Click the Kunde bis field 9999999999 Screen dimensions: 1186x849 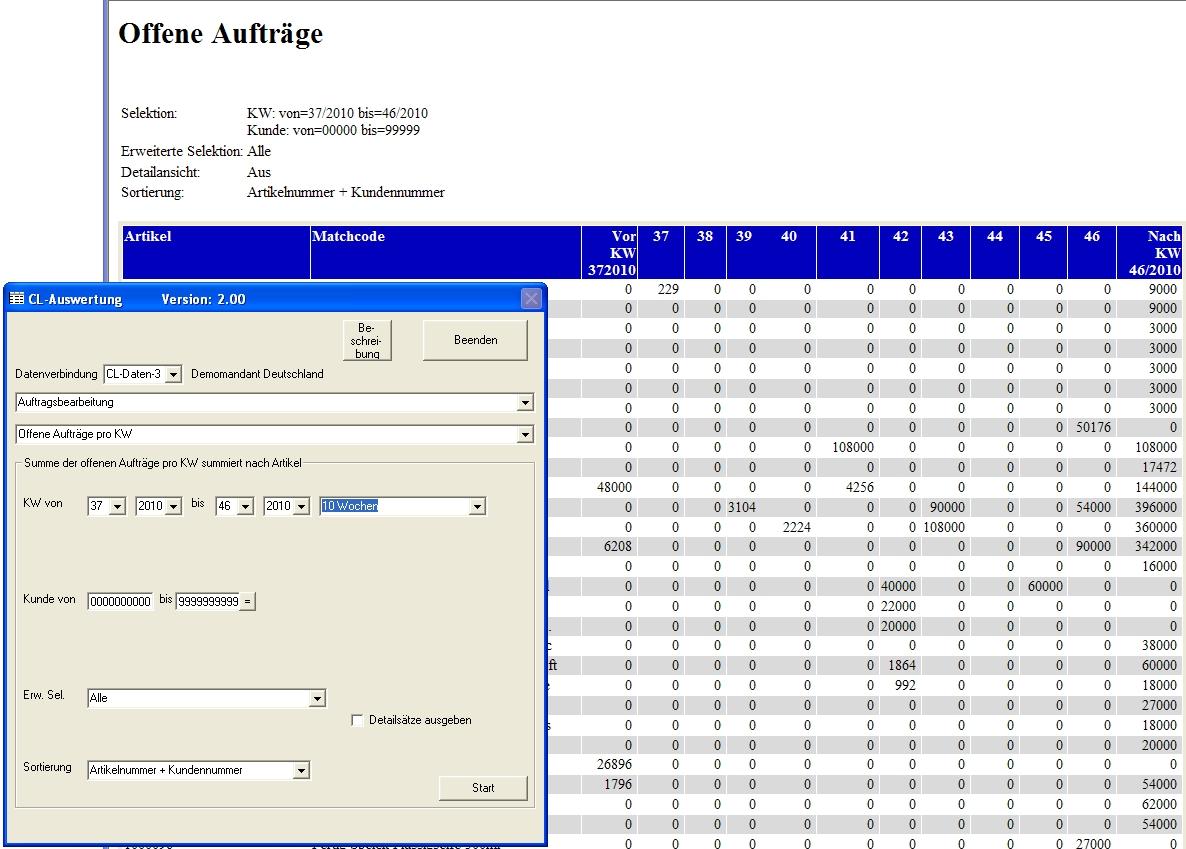tap(208, 602)
